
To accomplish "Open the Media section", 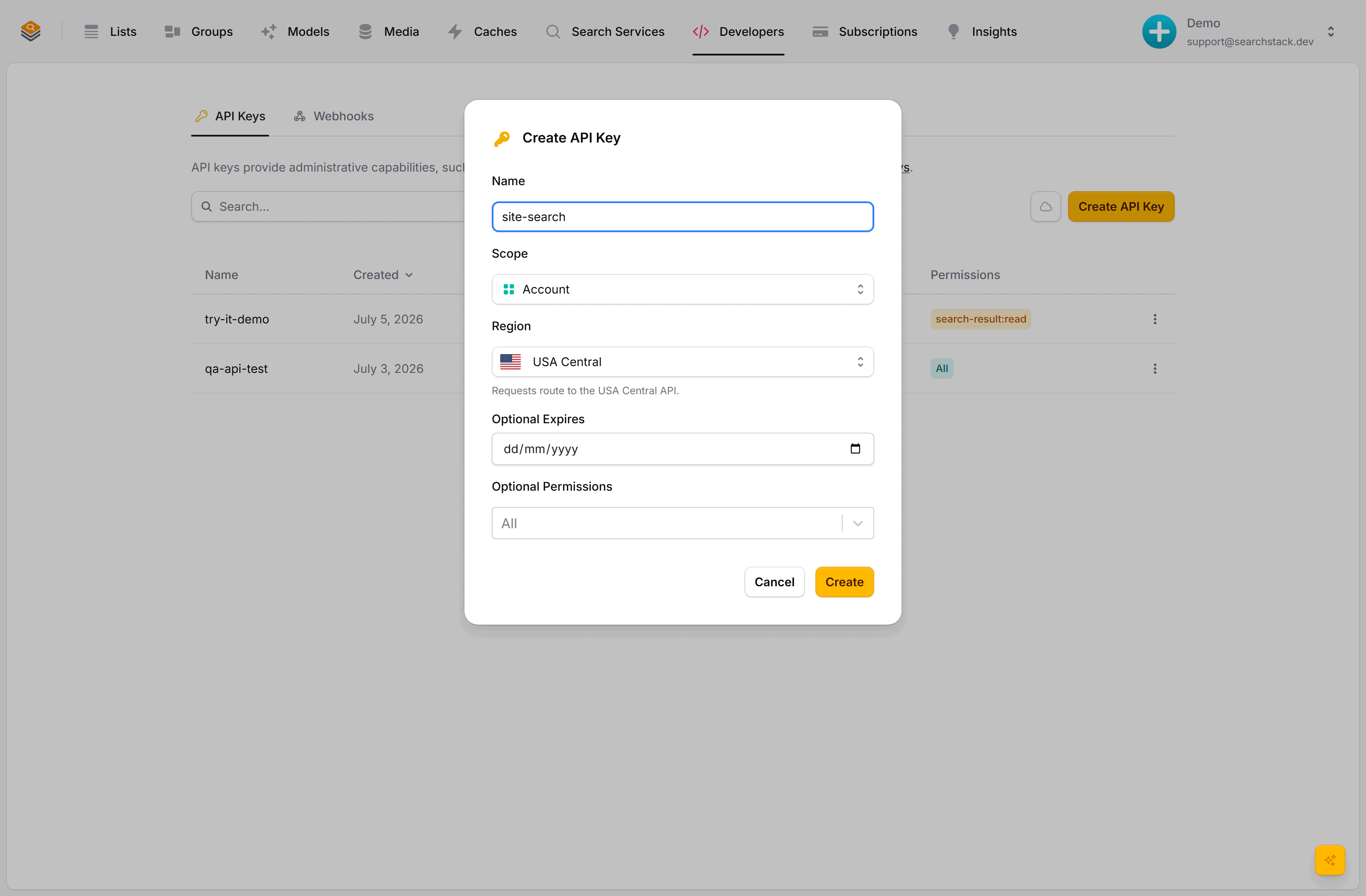I will coord(388,32).
